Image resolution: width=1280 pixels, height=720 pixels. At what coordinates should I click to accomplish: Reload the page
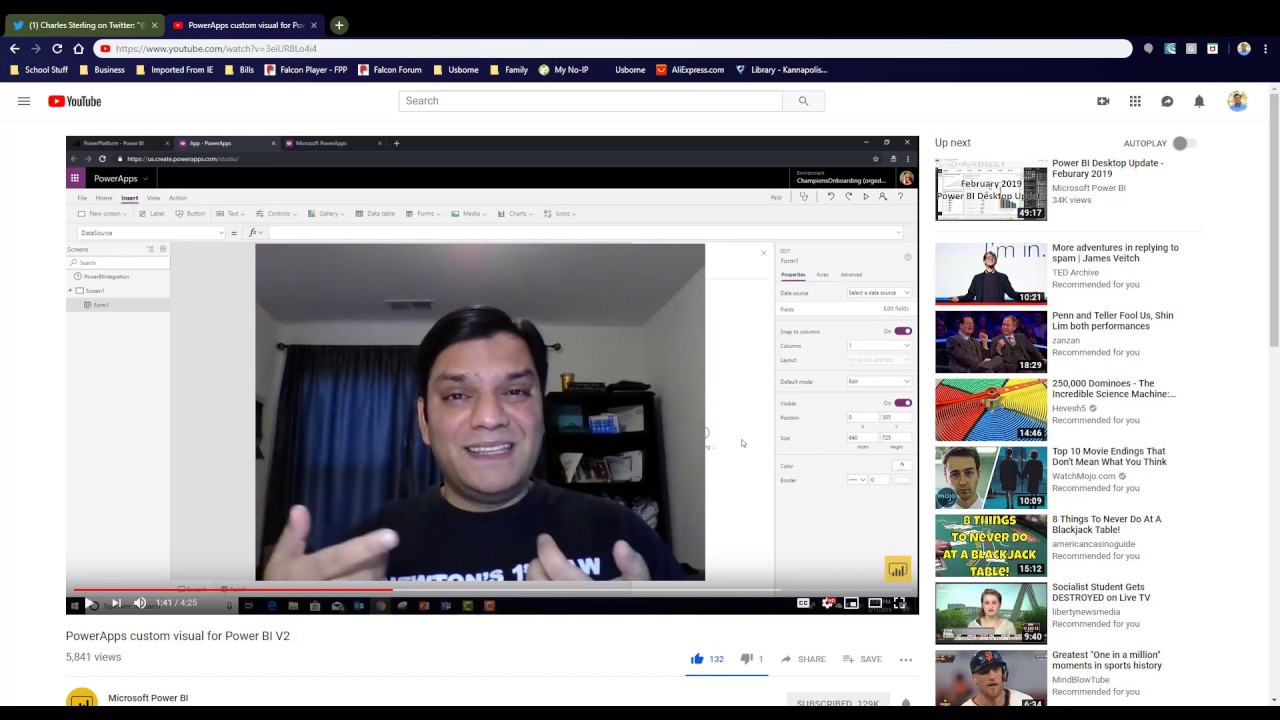click(57, 48)
